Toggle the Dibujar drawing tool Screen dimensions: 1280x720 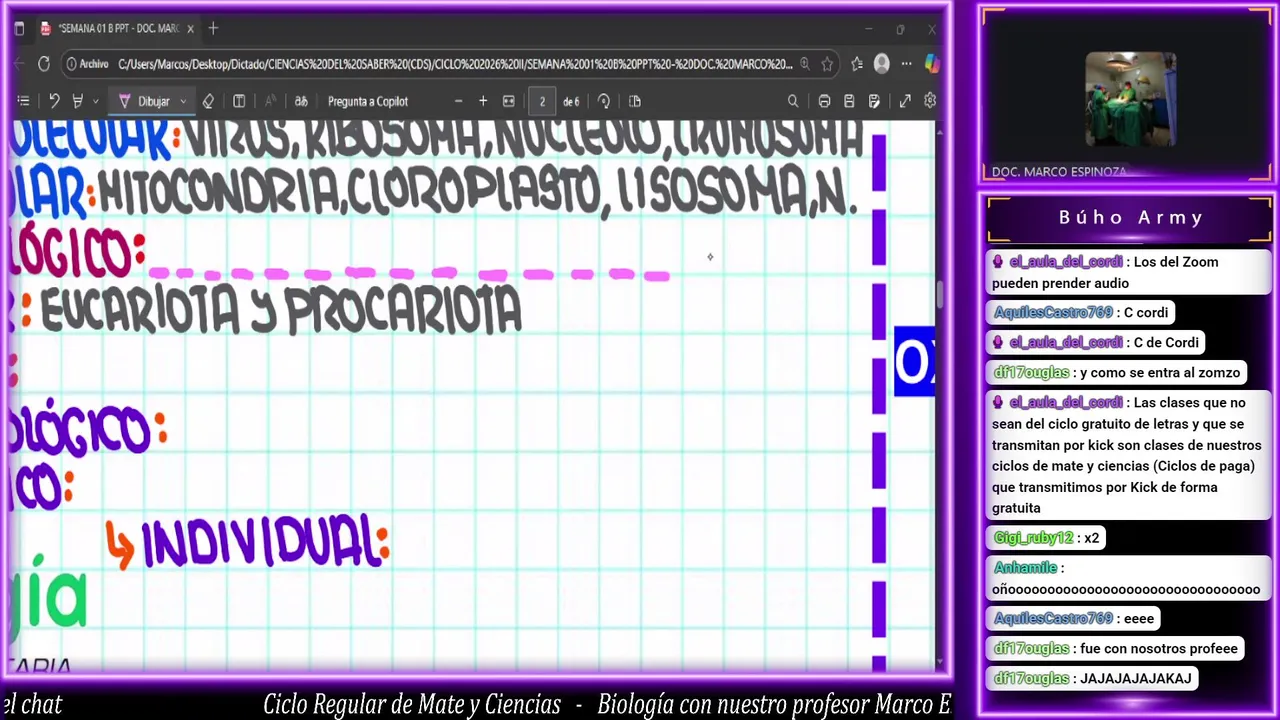tap(144, 101)
